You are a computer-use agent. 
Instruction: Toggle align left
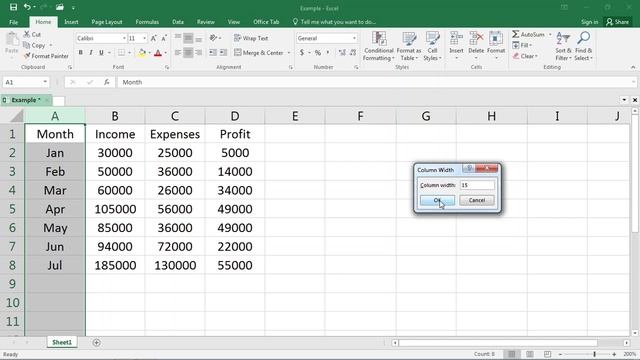[x=178, y=53]
